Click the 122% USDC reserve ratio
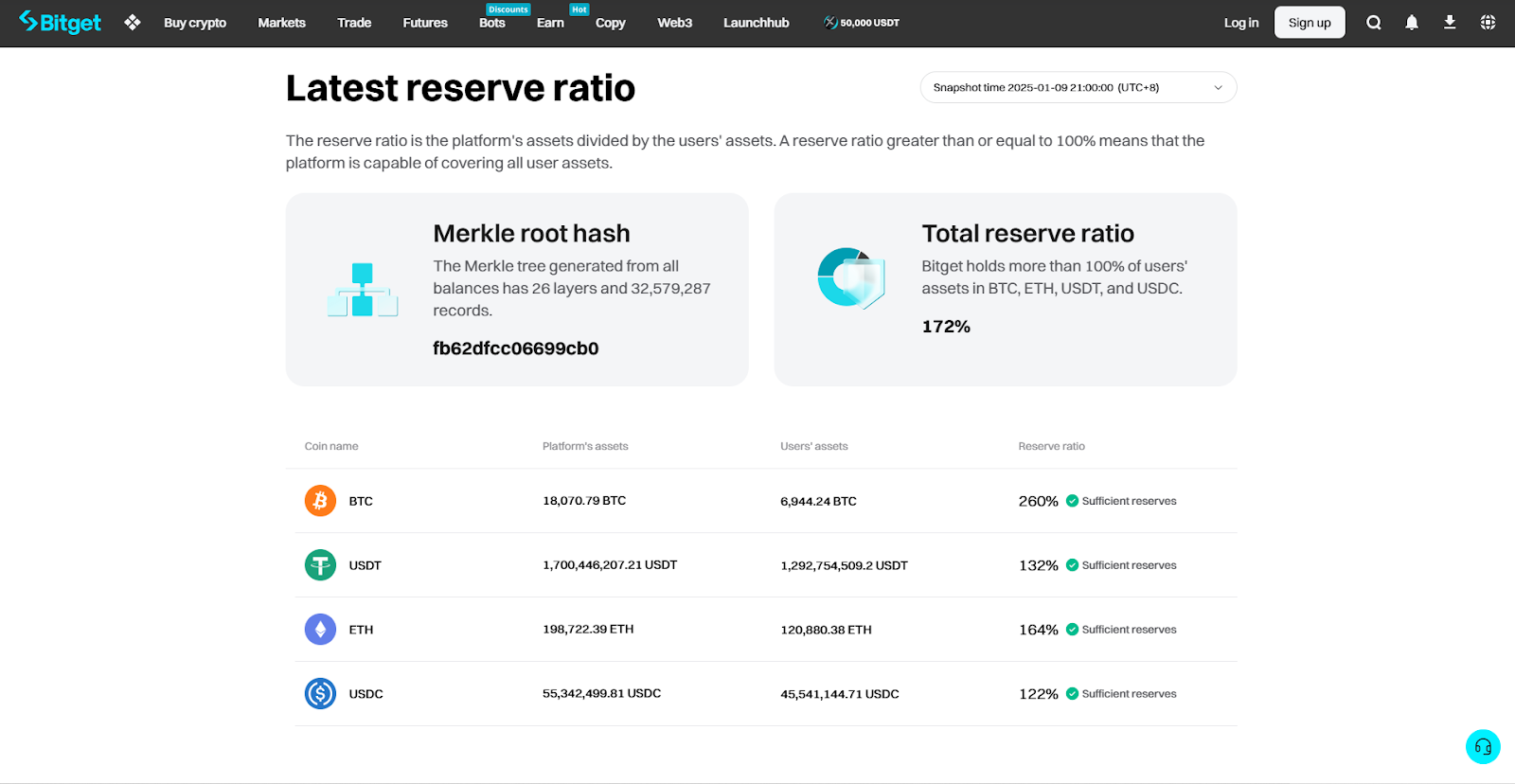The height and width of the screenshot is (784, 1515). (1039, 694)
